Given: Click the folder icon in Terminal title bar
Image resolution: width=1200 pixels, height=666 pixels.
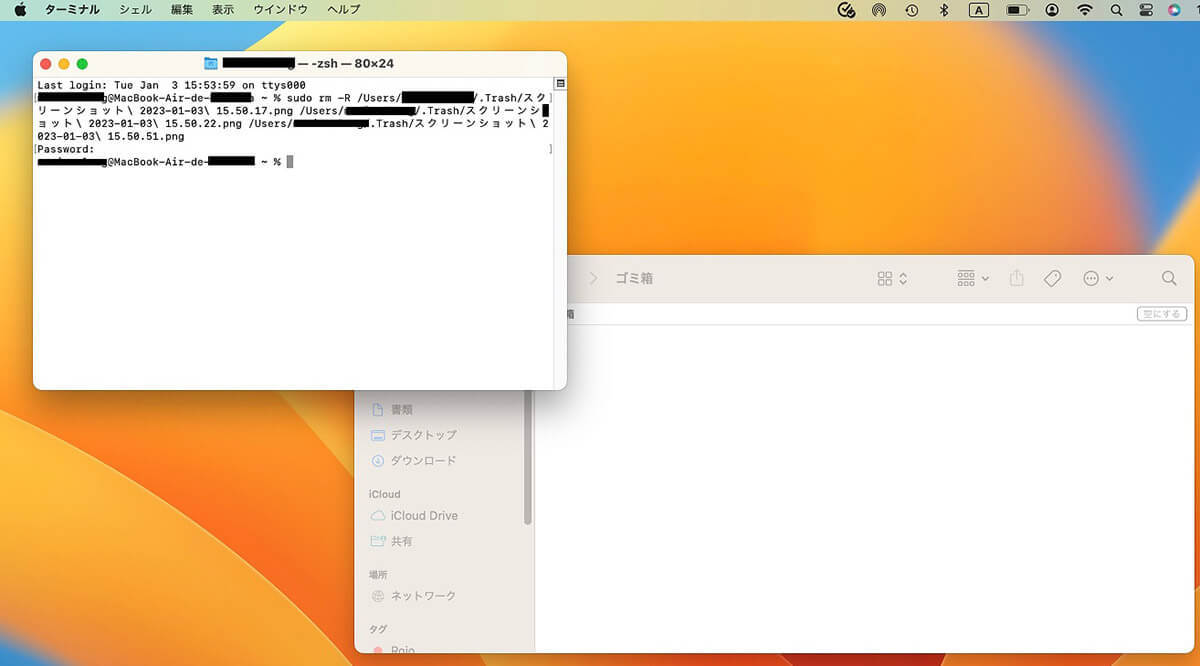Looking at the screenshot, I should 210,63.
